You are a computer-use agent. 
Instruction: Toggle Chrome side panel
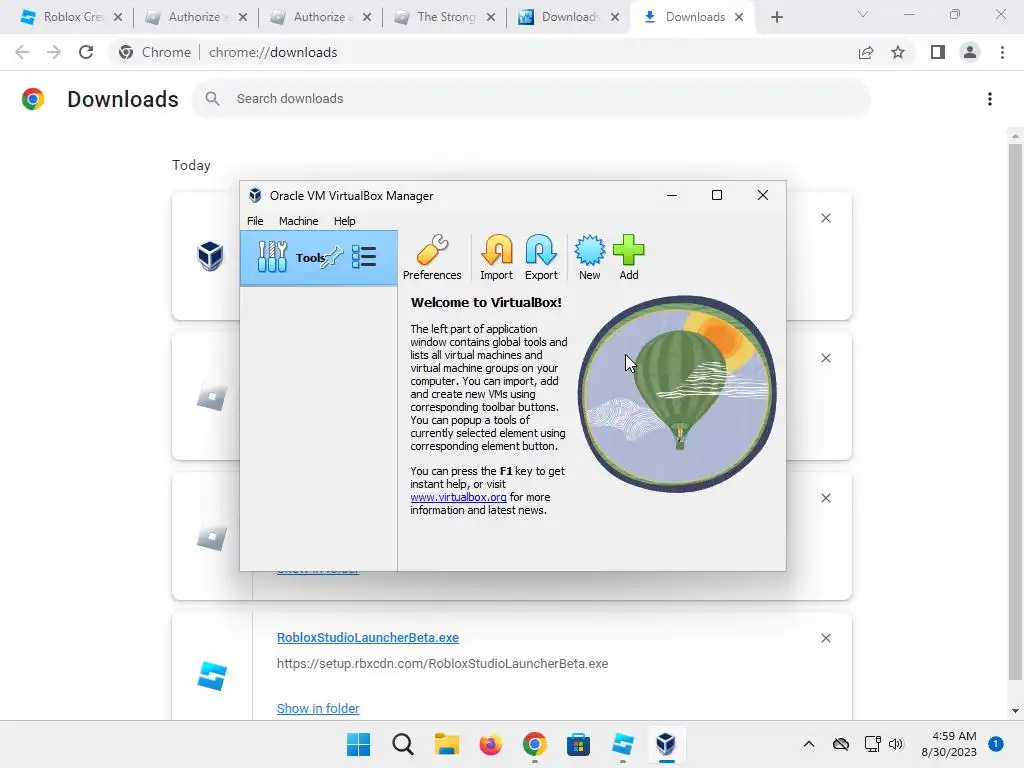pyautogui.click(x=938, y=52)
